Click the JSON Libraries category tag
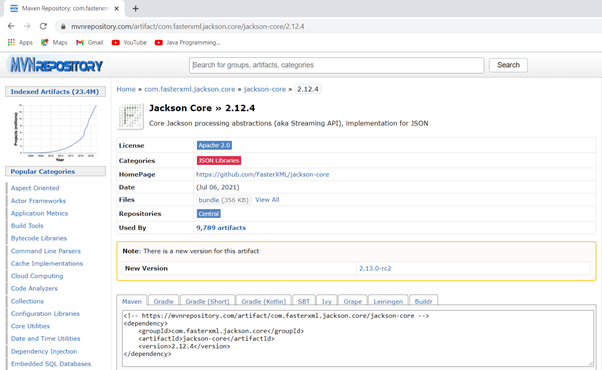 point(219,160)
